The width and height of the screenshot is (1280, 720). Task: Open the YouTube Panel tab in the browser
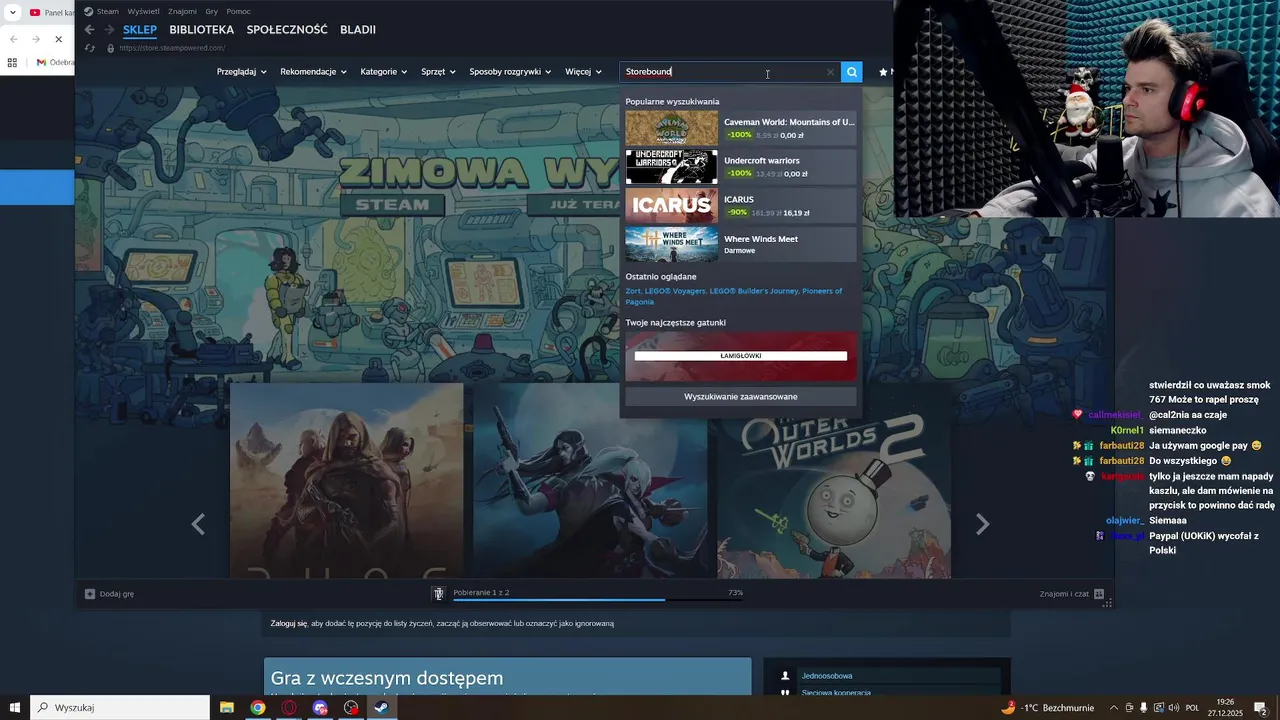50,12
